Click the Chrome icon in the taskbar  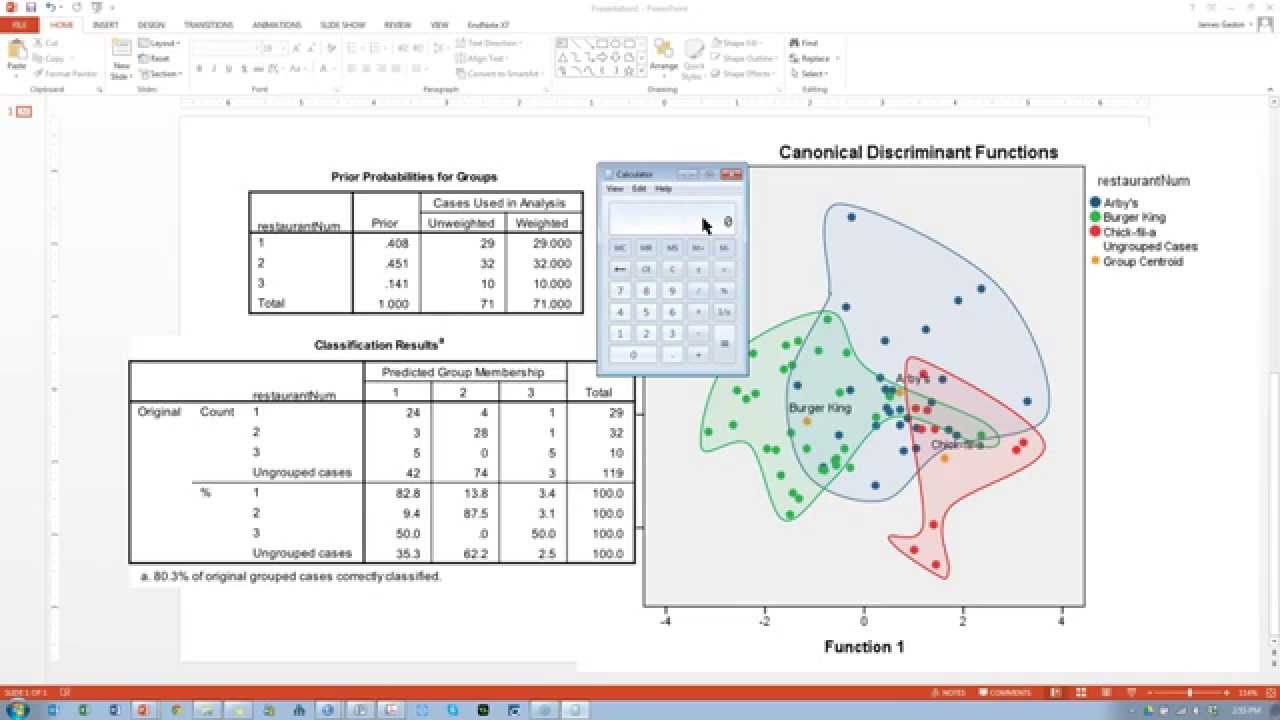point(175,710)
